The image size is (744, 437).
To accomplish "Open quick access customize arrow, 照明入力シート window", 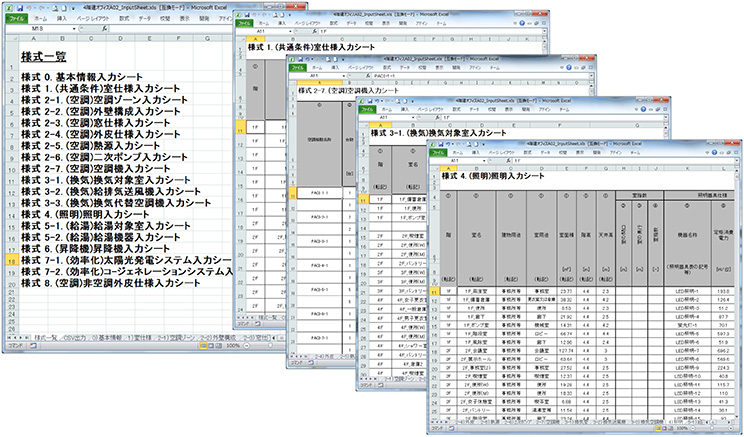I will [x=484, y=145].
